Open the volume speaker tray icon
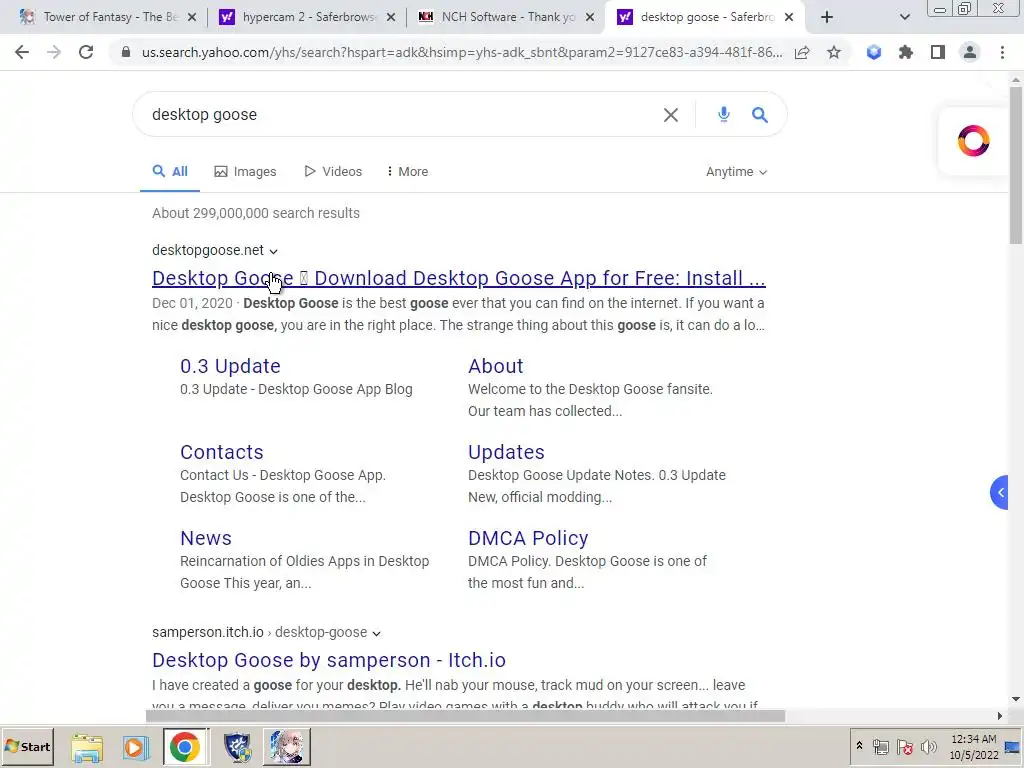1024x768 pixels. click(929, 747)
